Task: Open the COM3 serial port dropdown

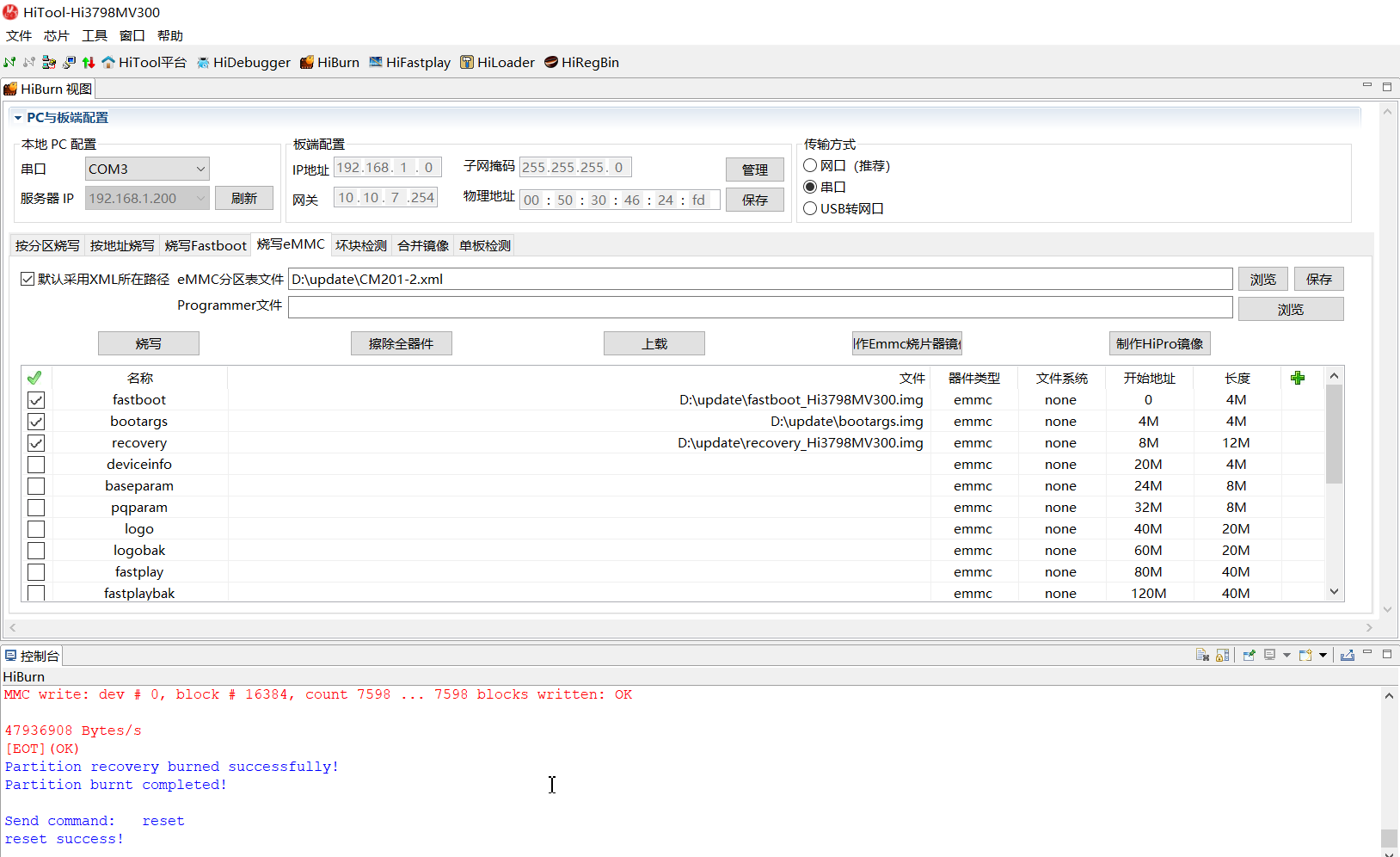Action: tap(147, 169)
